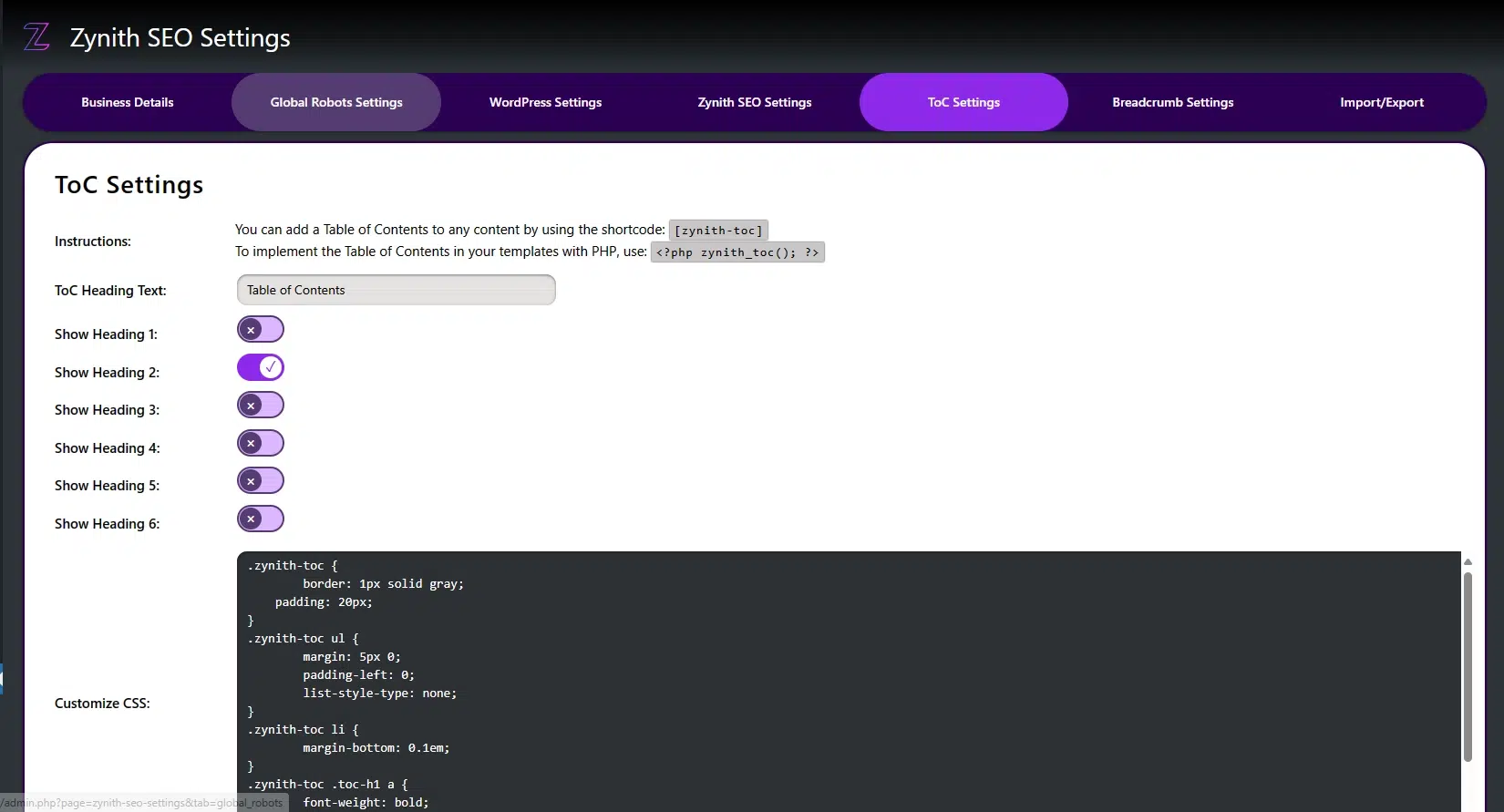
Task: Click the CSS editor vertical scrollbar
Action: 1468,666
